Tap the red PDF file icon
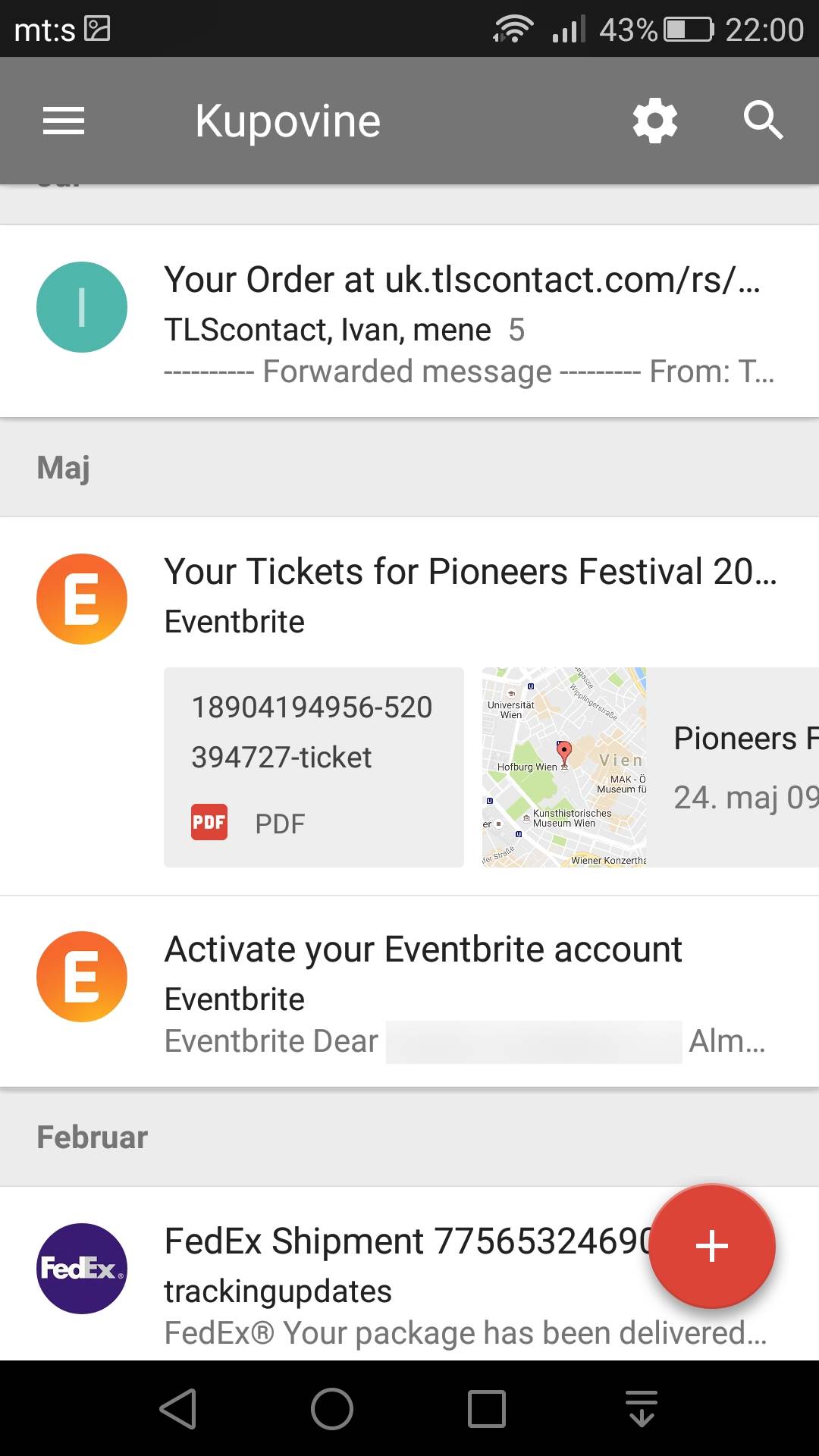The image size is (819, 1456). [209, 823]
